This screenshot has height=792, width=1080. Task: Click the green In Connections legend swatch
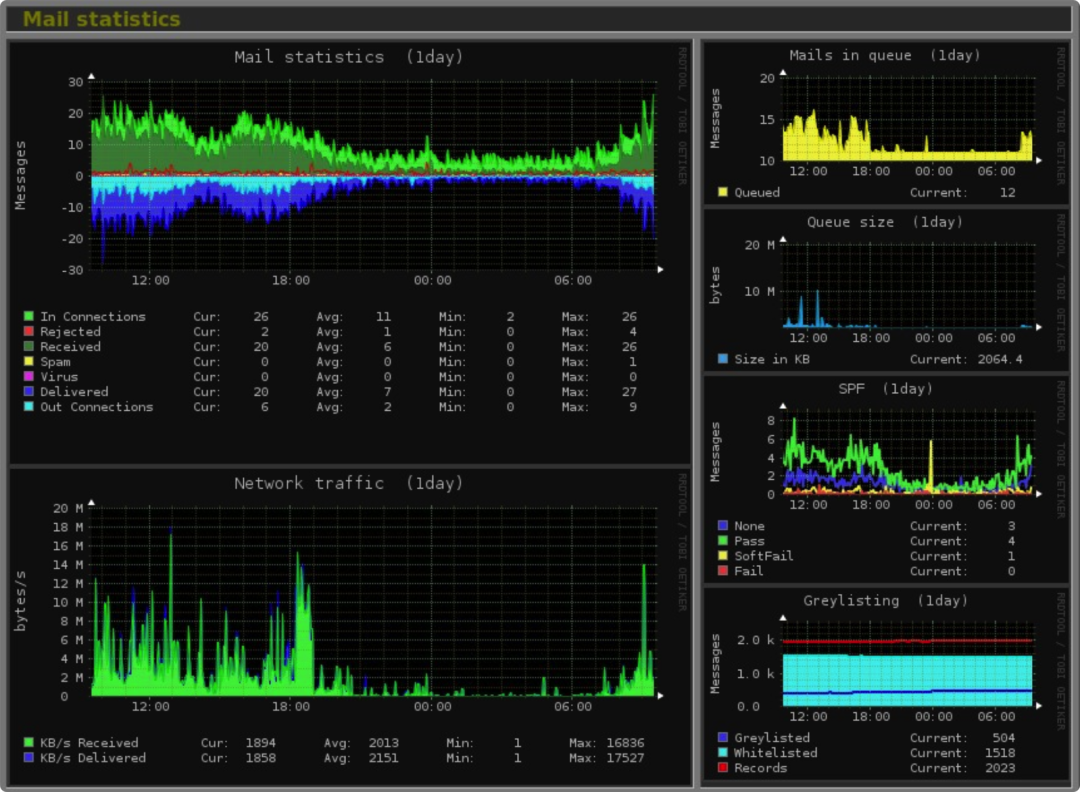(x=29, y=317)
